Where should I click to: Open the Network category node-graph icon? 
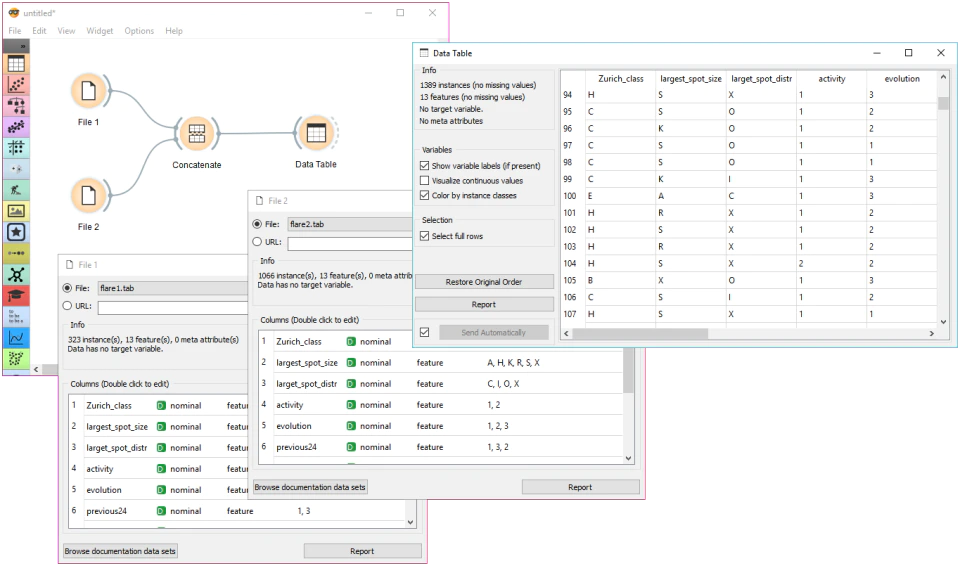(x=16, y=274)
